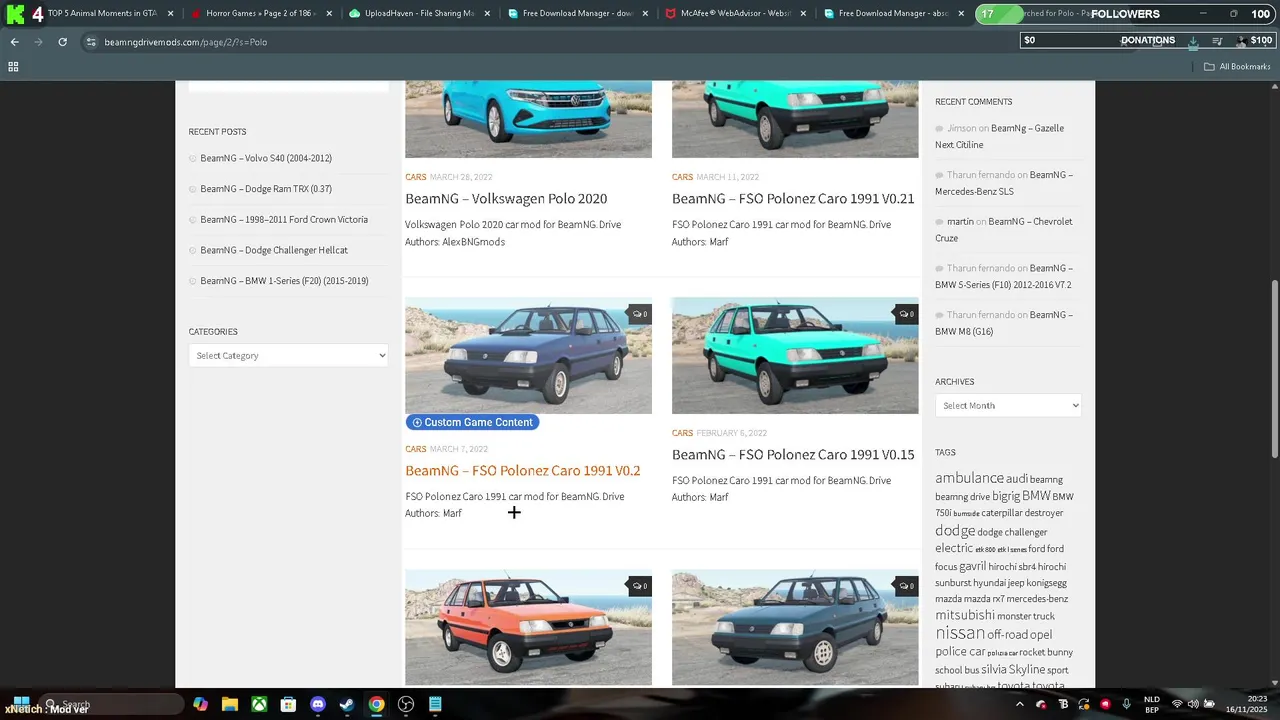
Task: Open the Windows Start menu
Action: (21, 704)
